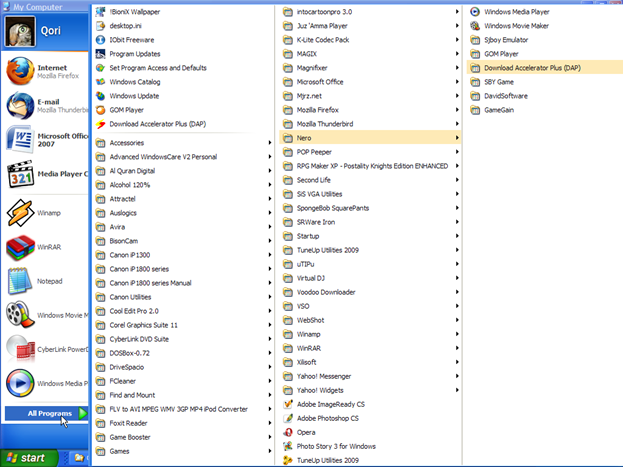Open the Canon iP1300 folder
624x468 pixels.
coord(183,255)
